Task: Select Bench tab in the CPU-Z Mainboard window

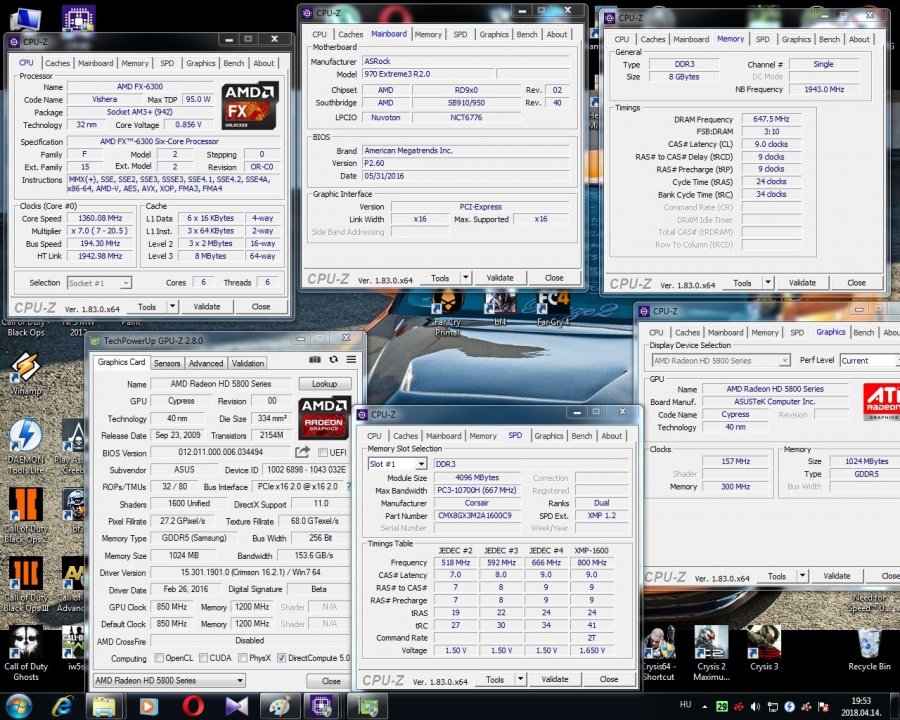Action: pos(527,34)
